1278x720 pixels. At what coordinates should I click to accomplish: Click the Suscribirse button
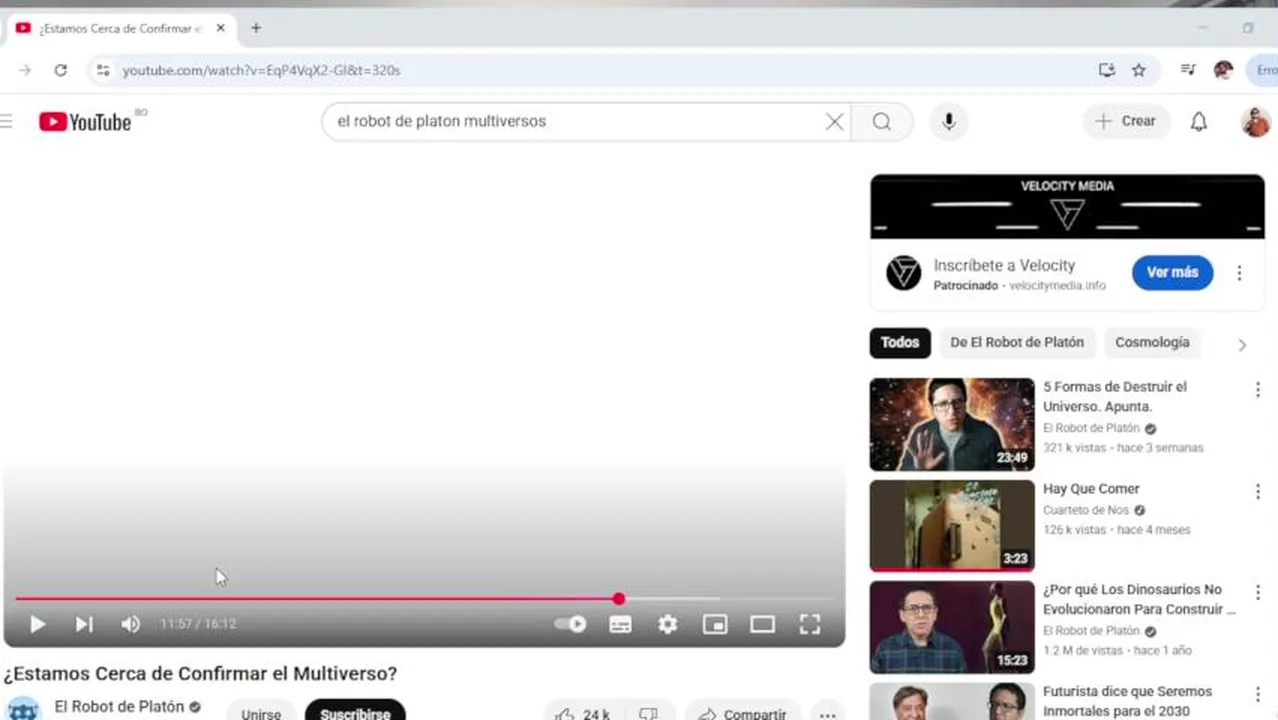(x=355, y=713)
